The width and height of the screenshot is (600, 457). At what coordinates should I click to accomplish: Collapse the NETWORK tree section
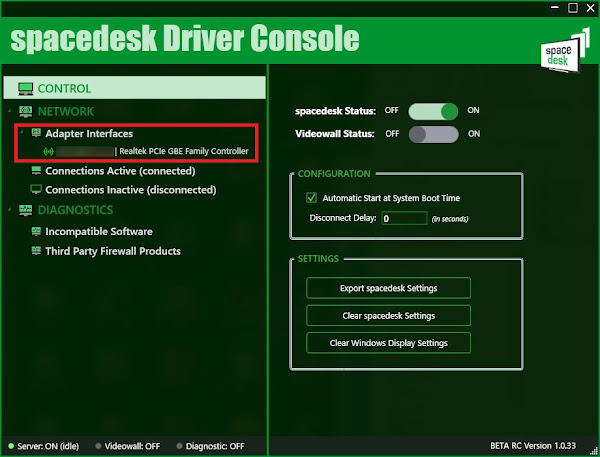10,111
